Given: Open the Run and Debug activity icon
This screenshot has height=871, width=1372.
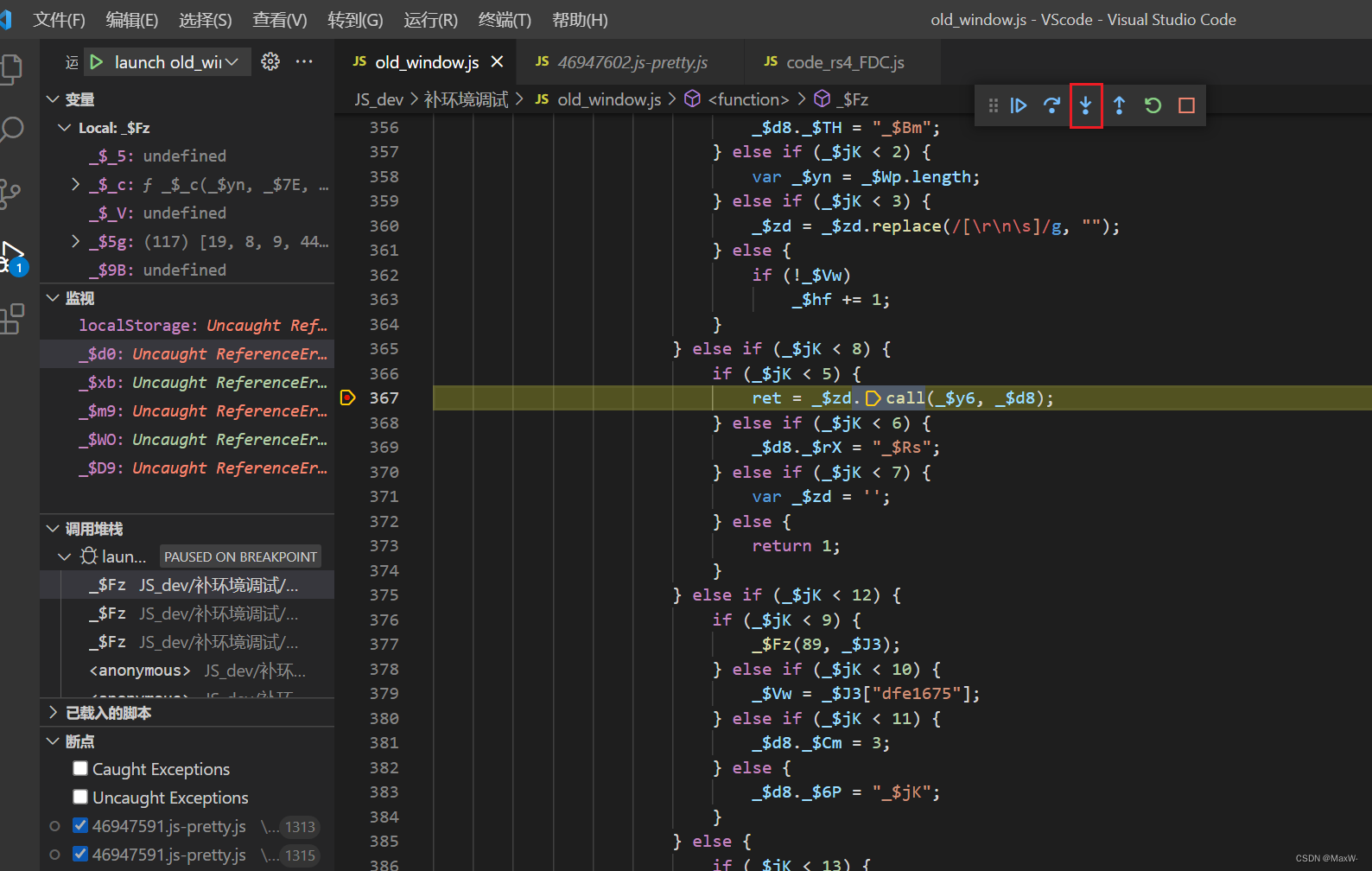Looking at the screenshot, I should click(12, 257).
